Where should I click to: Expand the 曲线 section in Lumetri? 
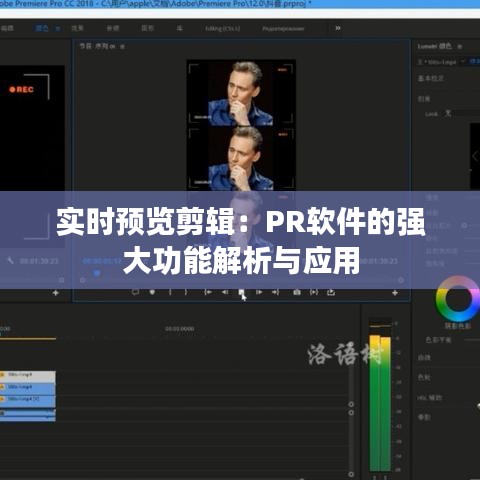click(424, 358)
